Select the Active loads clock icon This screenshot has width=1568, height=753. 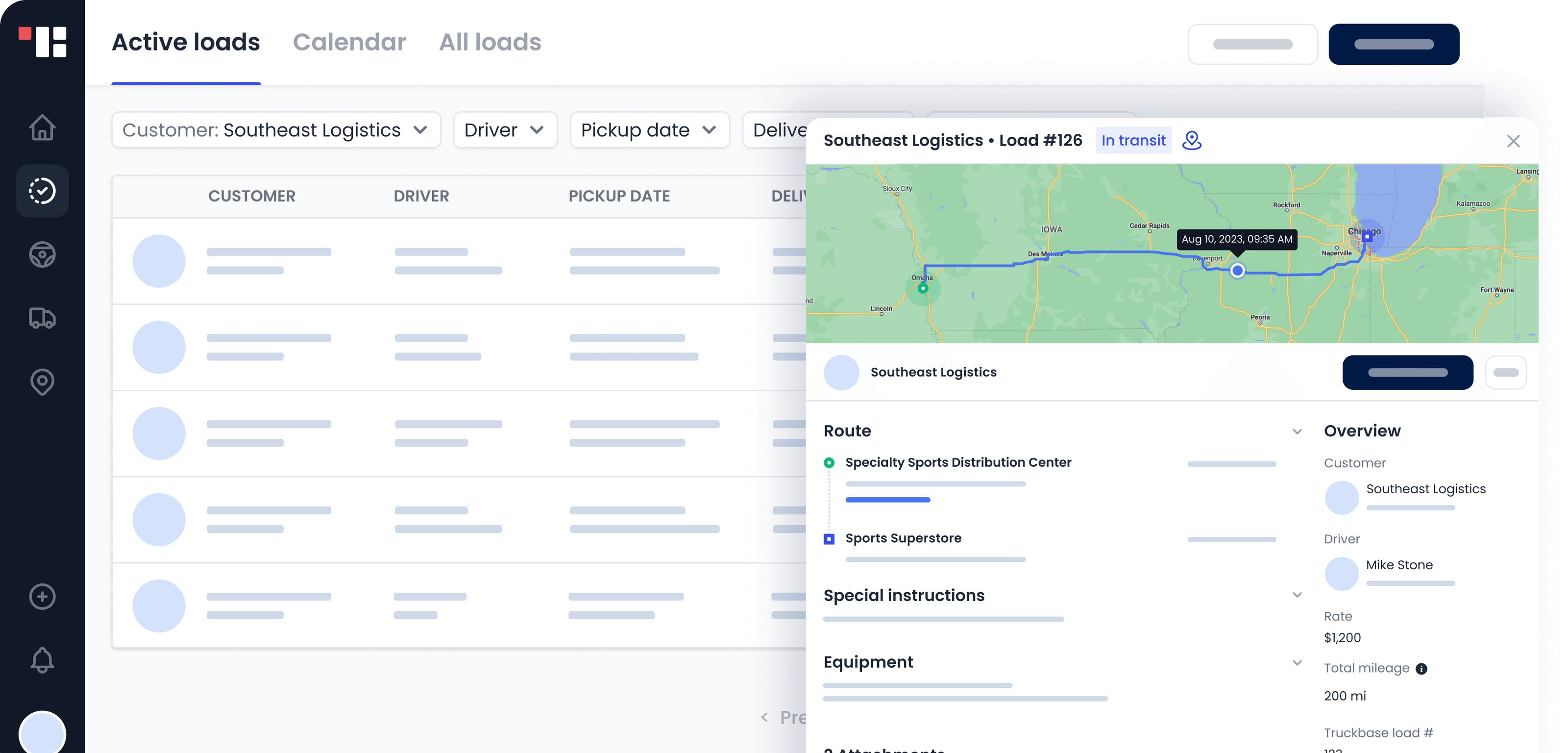pos(41,191)
